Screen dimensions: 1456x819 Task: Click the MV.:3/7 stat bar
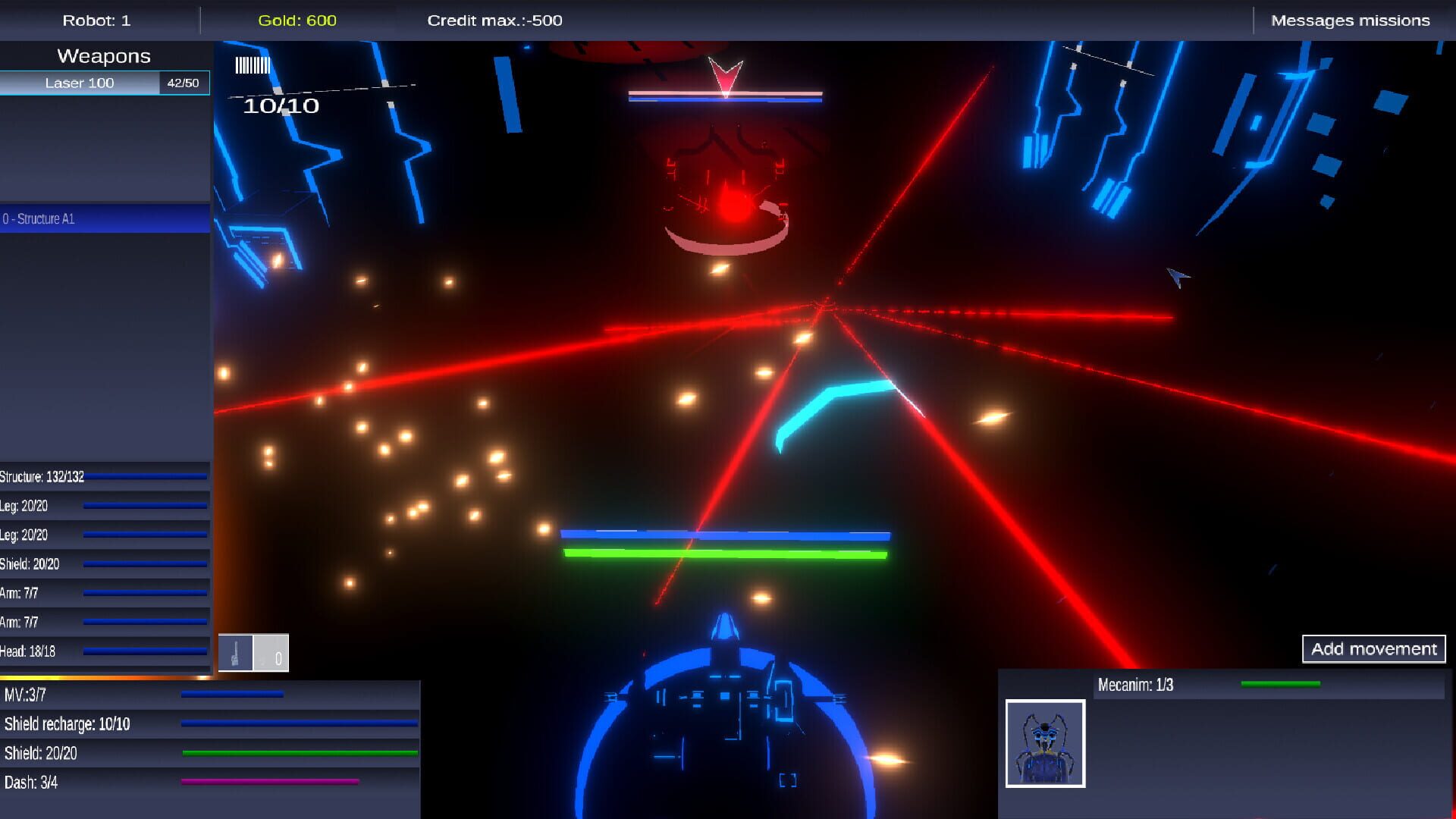[x=106, y=694]
